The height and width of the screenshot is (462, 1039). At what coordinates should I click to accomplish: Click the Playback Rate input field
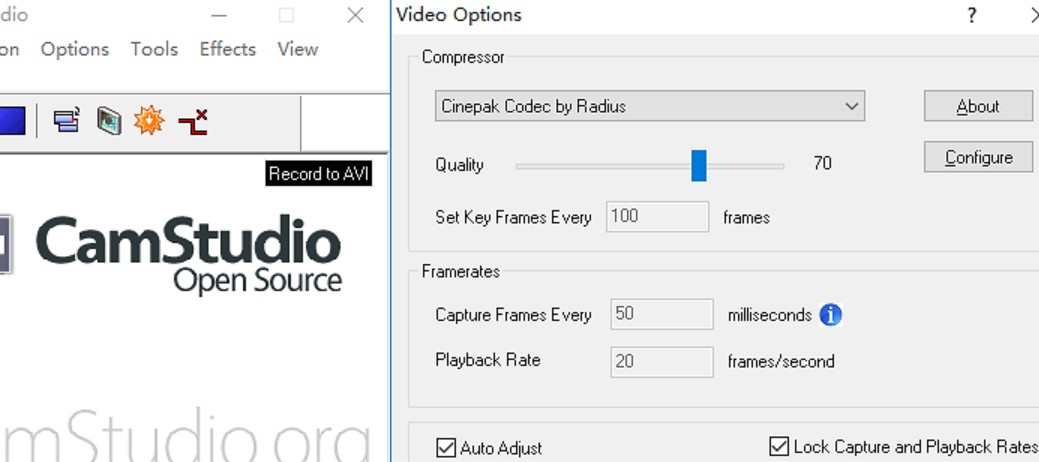662,362
